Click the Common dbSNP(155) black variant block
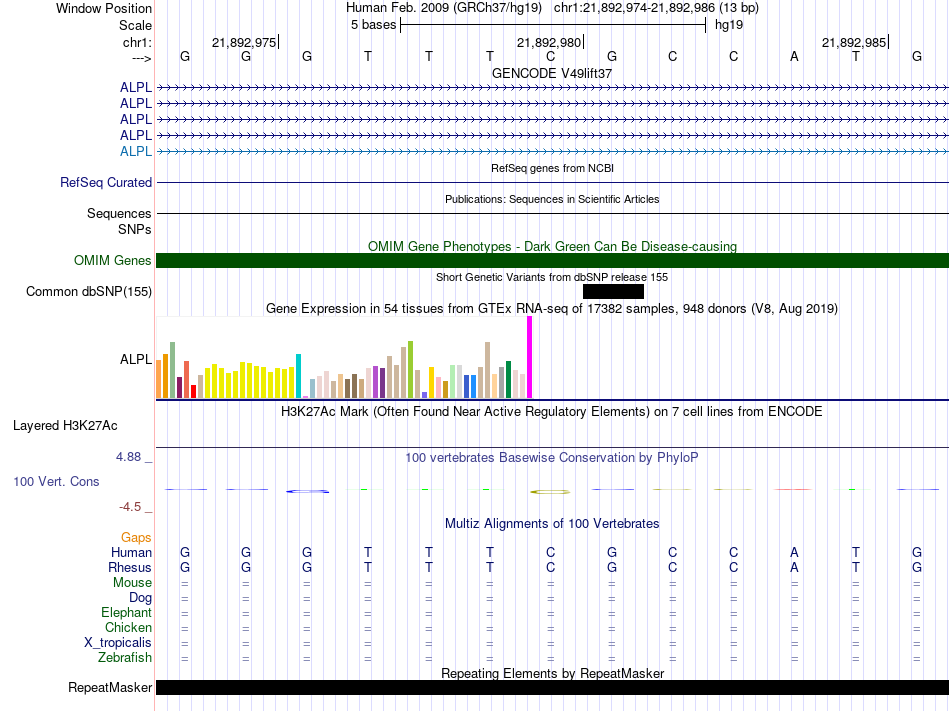The height and width of the screenshot is (711, 950). [613, 291]
